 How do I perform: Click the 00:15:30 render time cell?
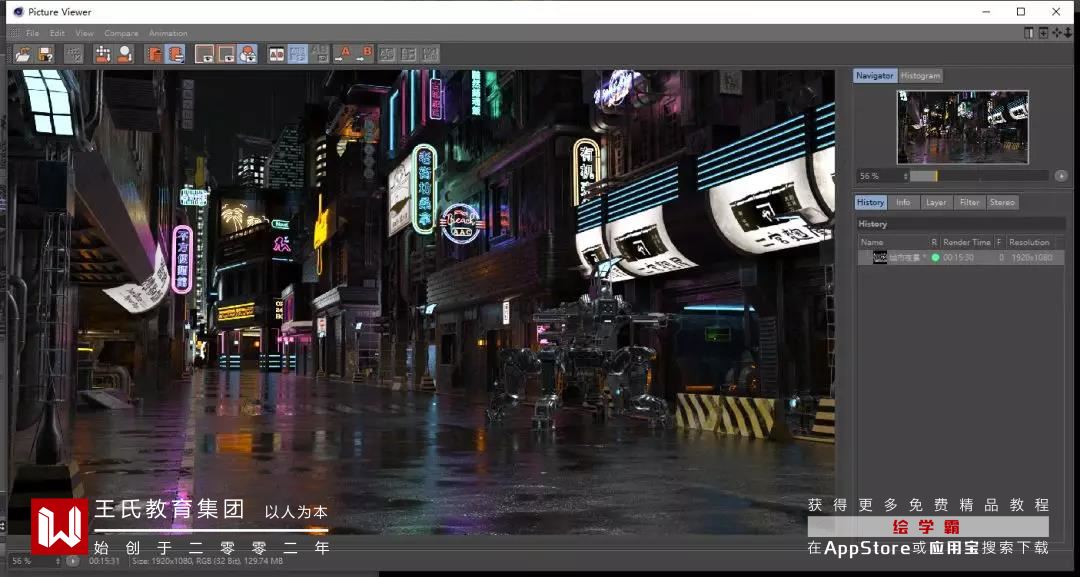958,258
